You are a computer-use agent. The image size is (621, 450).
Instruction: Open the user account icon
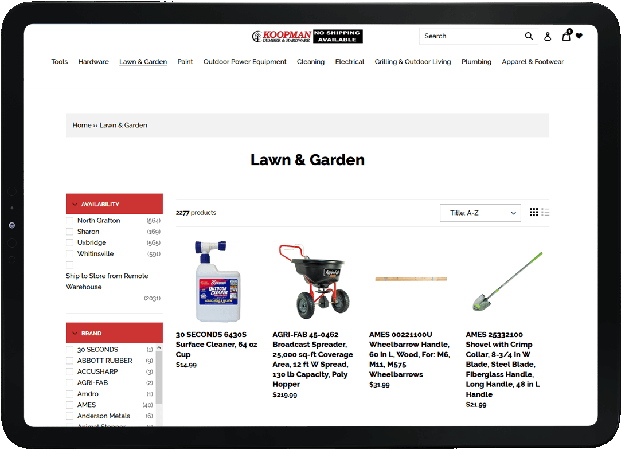pos(547,36)
